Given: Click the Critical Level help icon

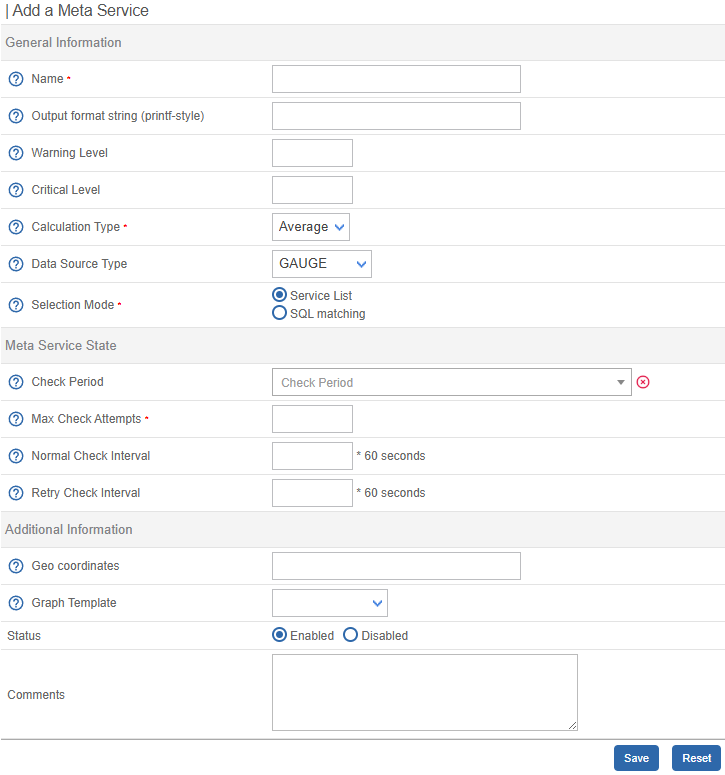Looking at the screenshot, I should click(x=16, y=190).
